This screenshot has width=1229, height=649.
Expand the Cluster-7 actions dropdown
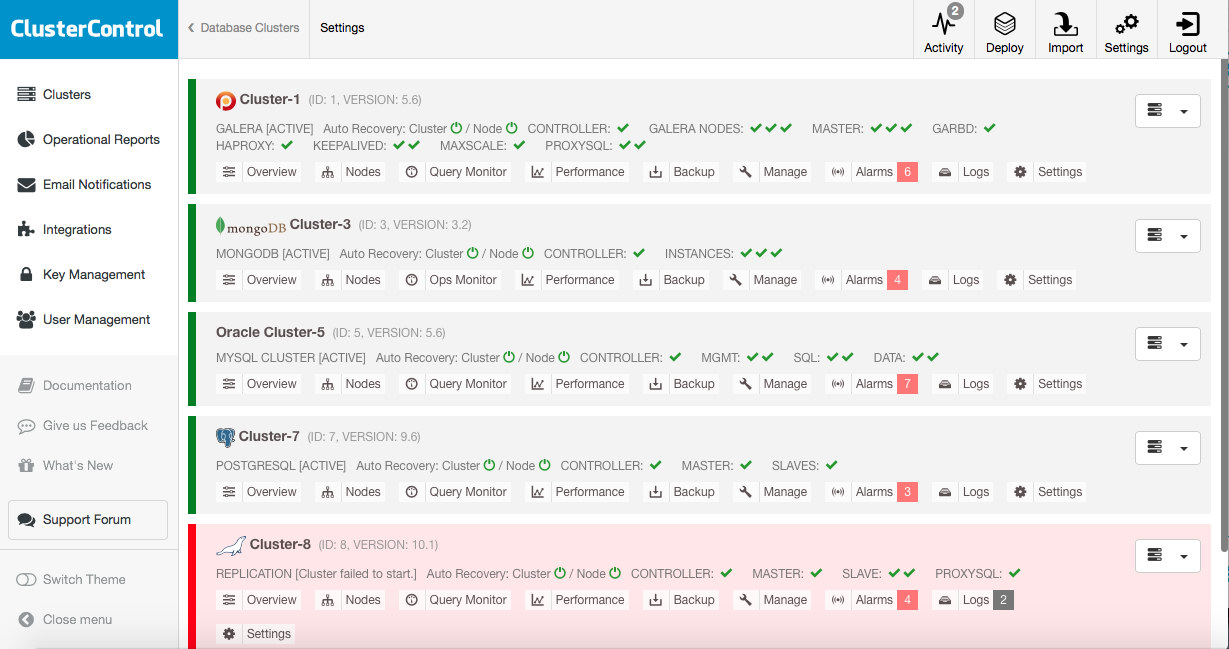[x=1167, y=447]
